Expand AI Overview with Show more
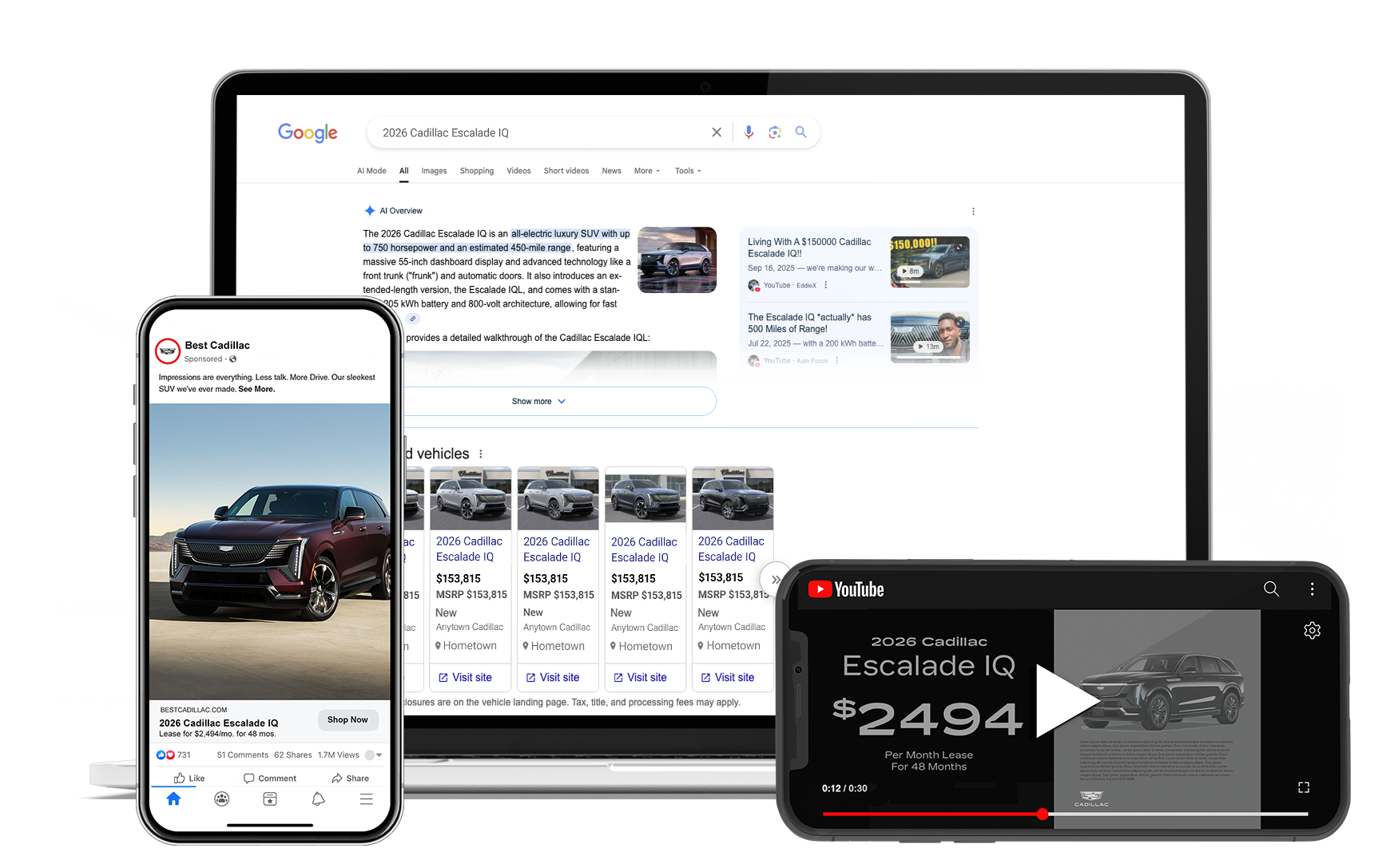This screenshot has height=868, width=1398. [x=538, y=402]
